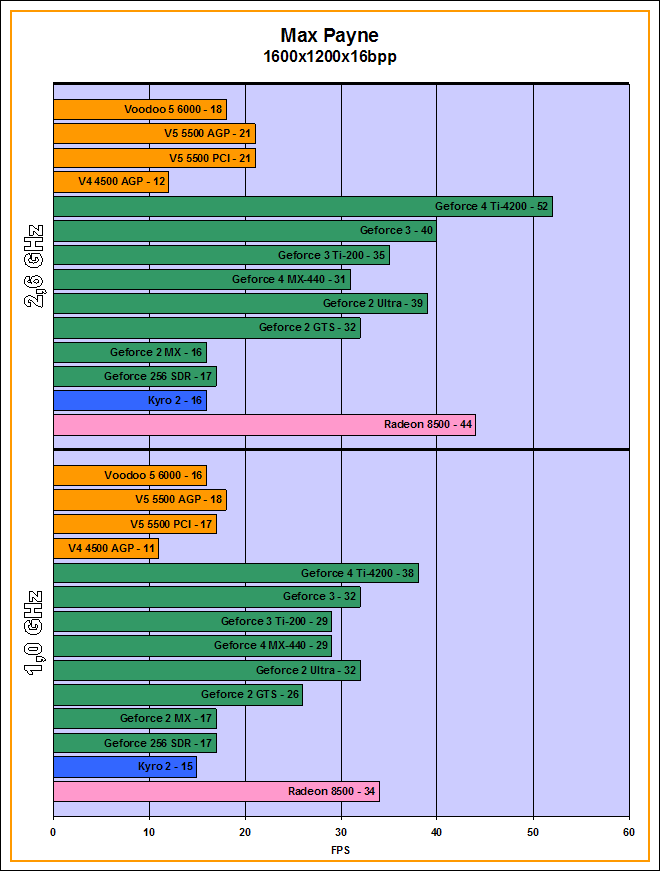Viewport: 660px width, 871px height.
Task: Click the FPS axis title
Action: (341, 850)
